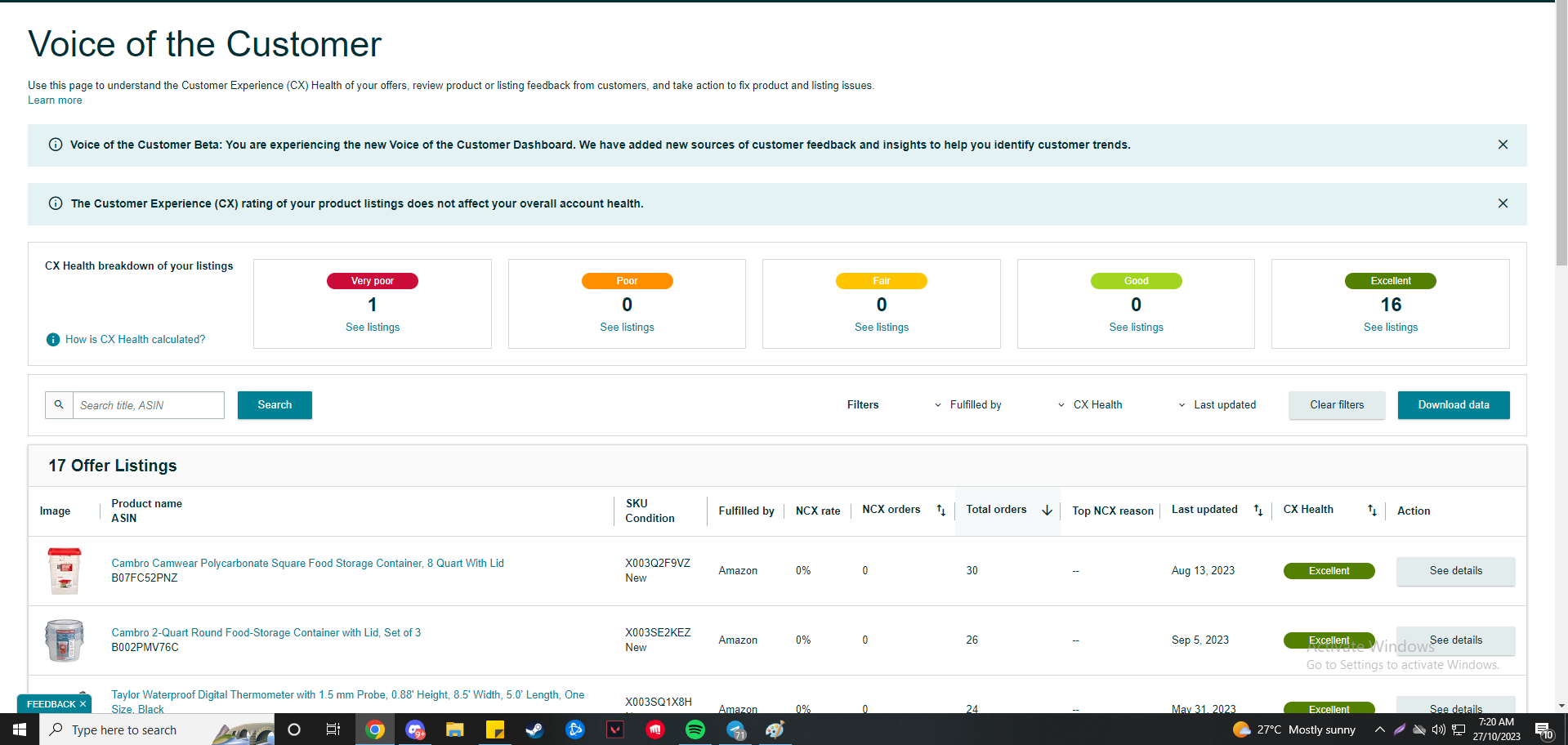This screenshot has width=1568, height=745.
Task: Close the Voice of the Customer Beta banner
Action: [x=1503, y=145]
